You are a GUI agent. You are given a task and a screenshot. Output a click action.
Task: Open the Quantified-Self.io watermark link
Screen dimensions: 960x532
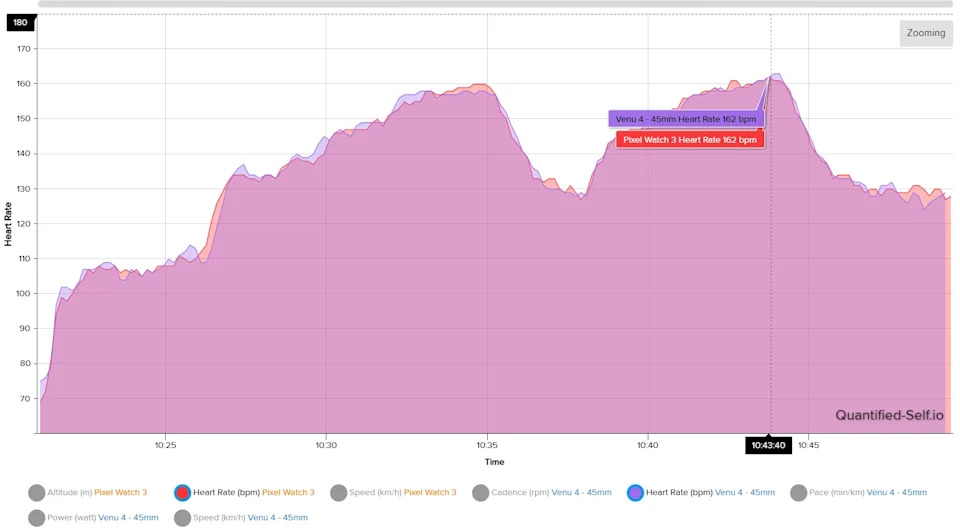[x=889, y=416]
